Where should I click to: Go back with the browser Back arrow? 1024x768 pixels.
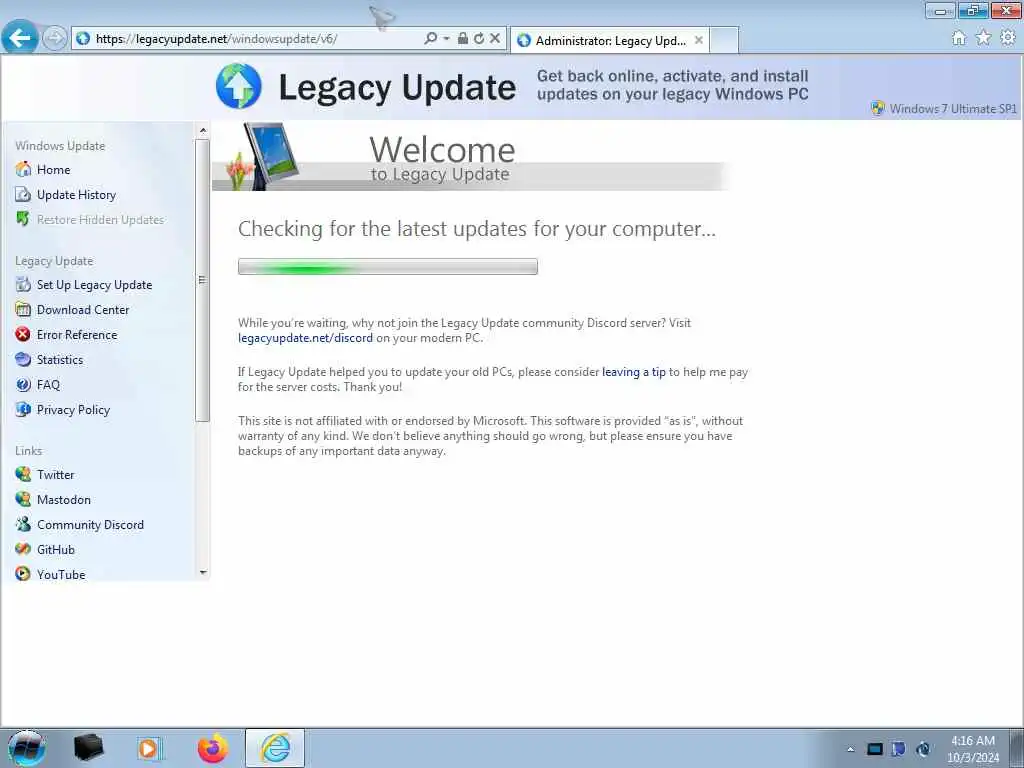[20, 38]
